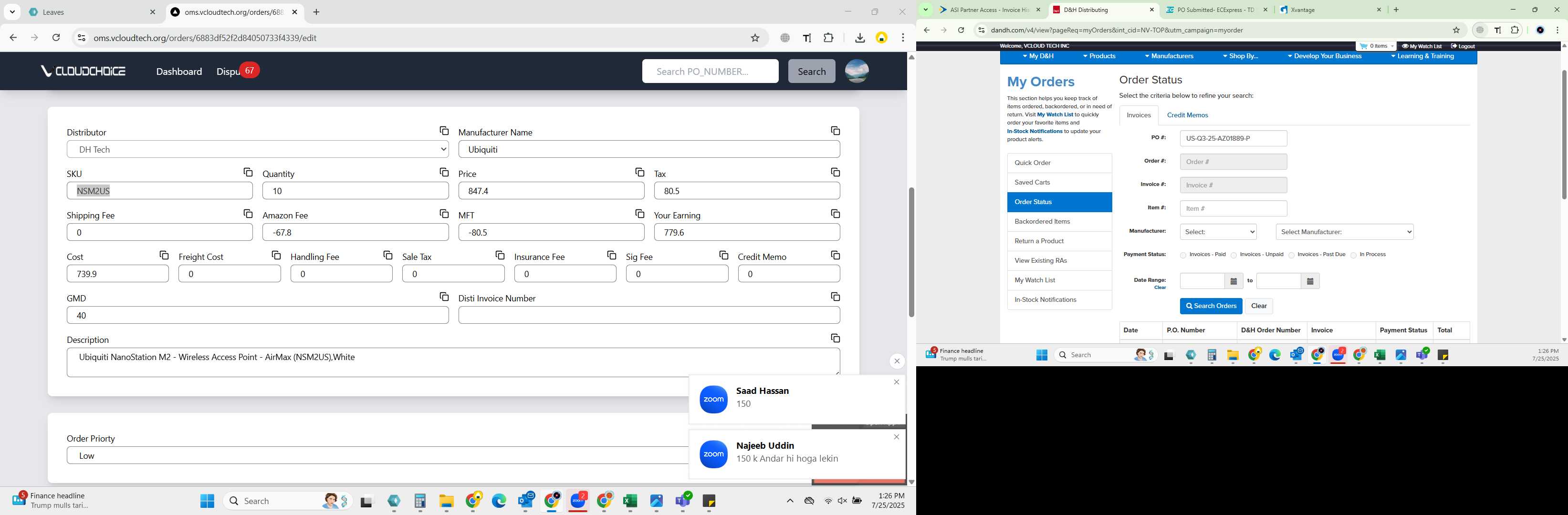
Task: Open Excel from the Windows taskbar
Action: (x=630, y=500)
